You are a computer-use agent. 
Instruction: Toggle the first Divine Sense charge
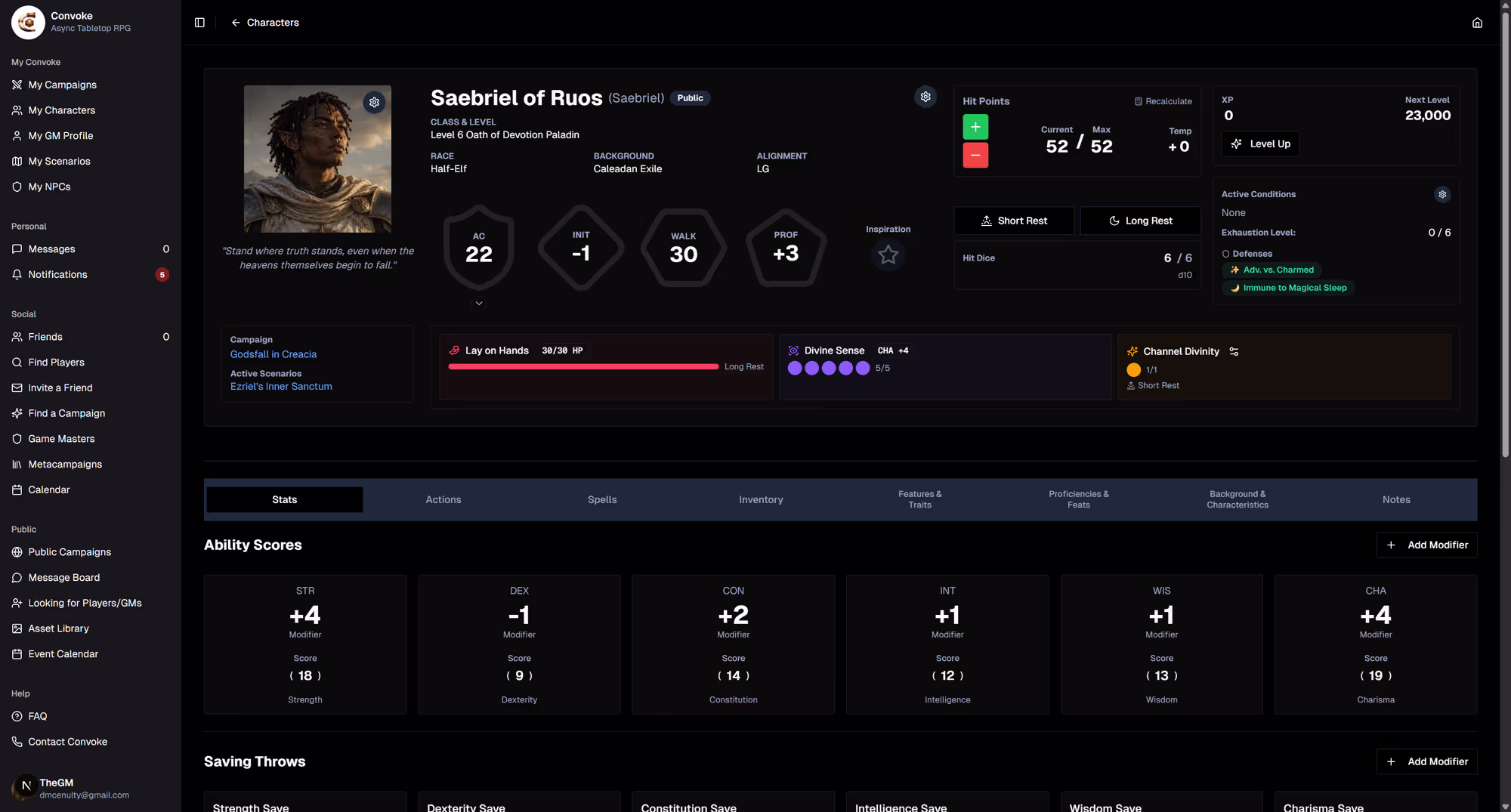coord(795,369)
